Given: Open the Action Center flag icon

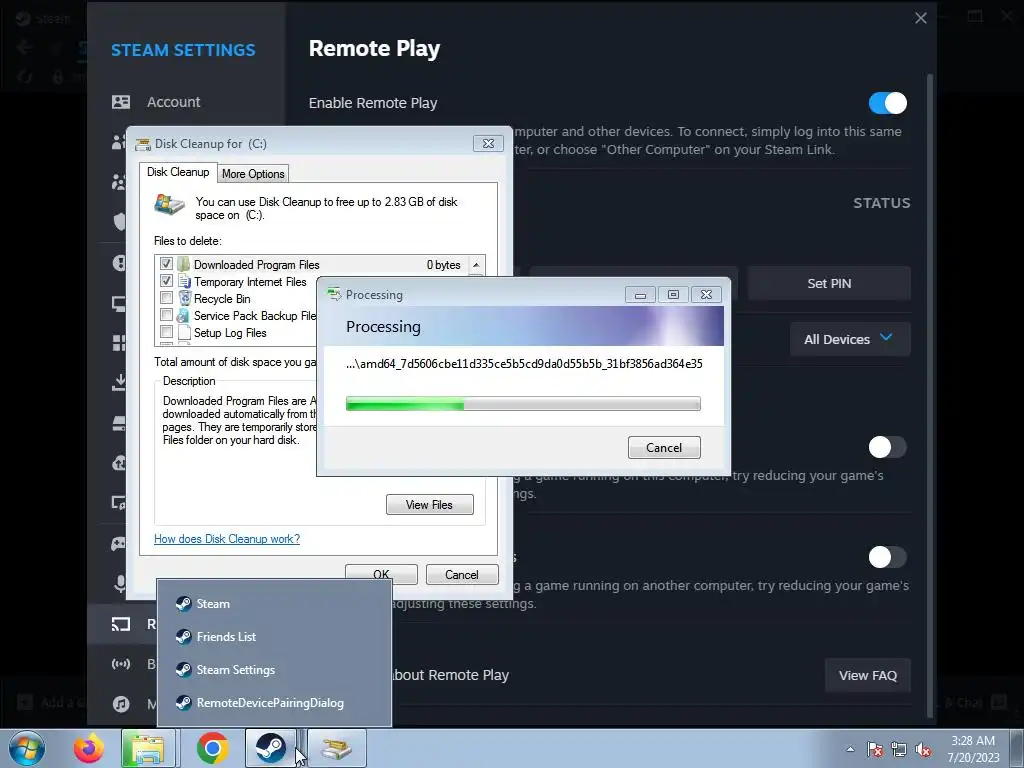Looking at the screenshot, I should coord(875,750).
